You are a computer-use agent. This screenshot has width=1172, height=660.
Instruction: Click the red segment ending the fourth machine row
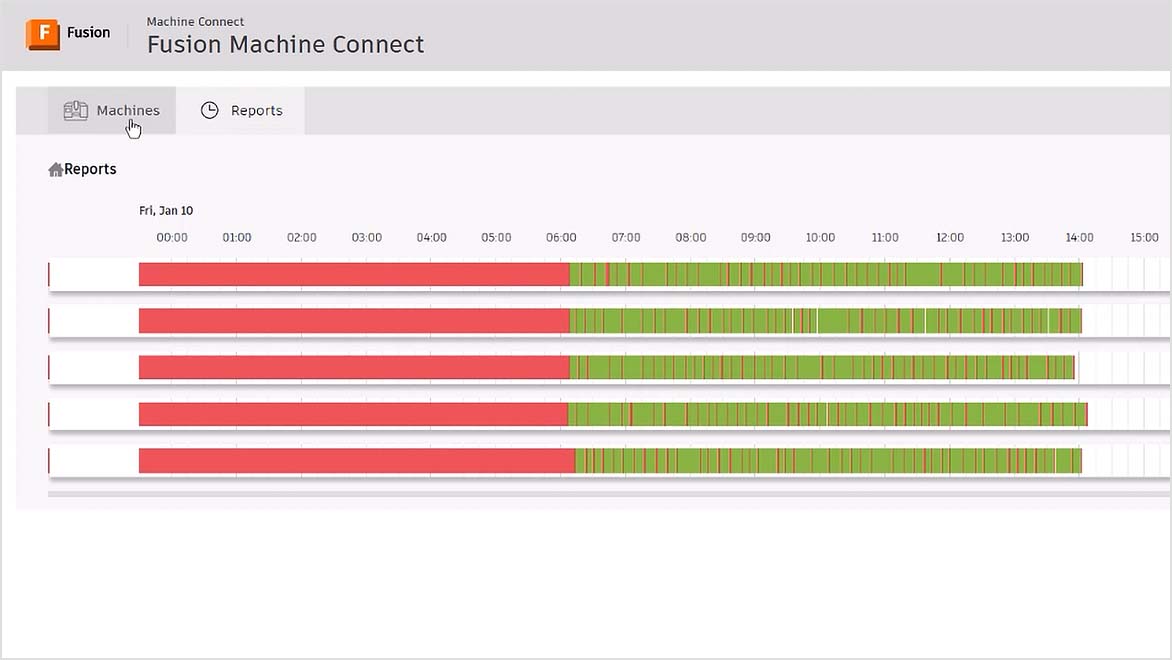click(x=1085, y=412)
